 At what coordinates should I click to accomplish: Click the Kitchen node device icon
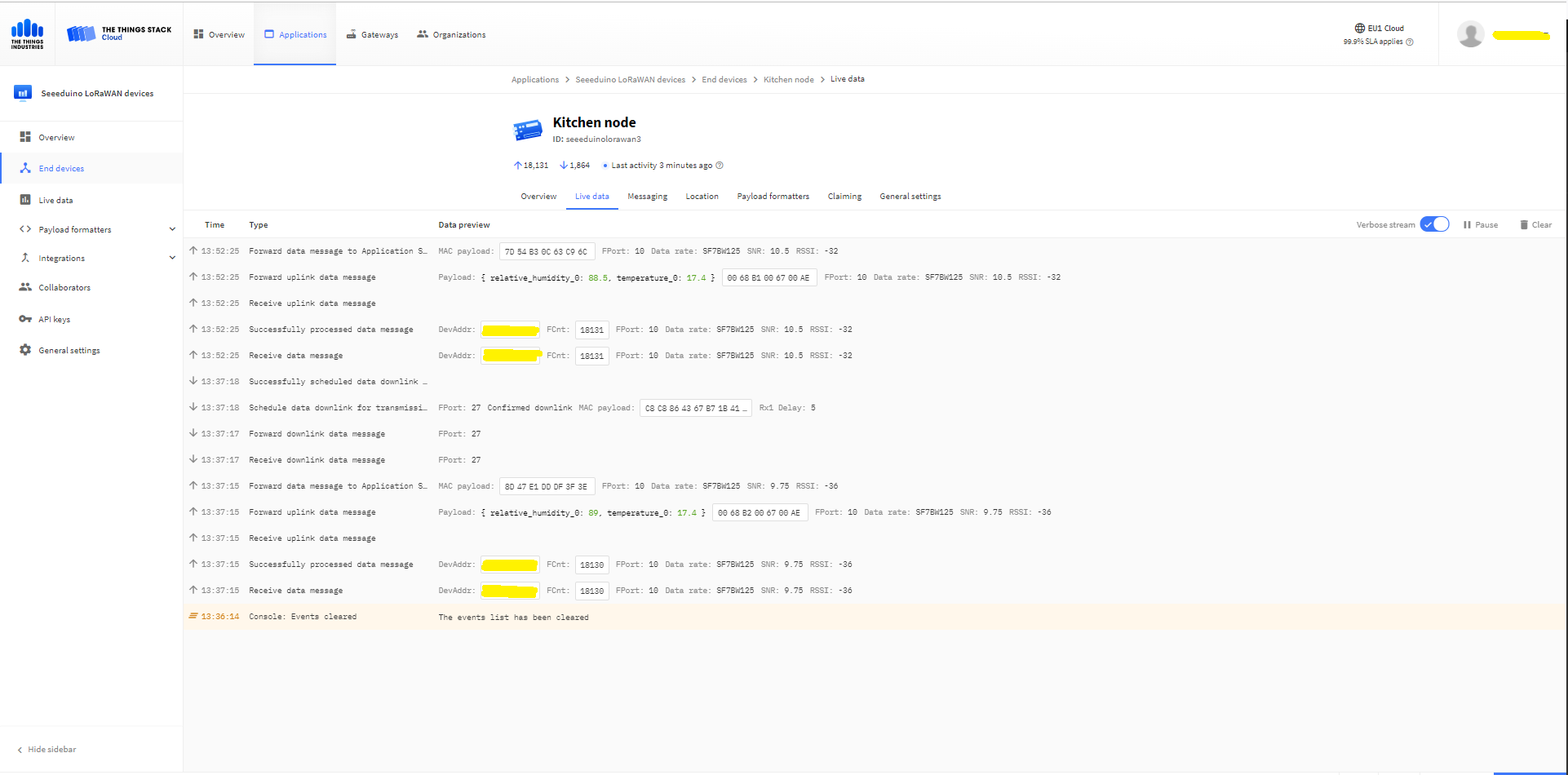coord(528,130)
